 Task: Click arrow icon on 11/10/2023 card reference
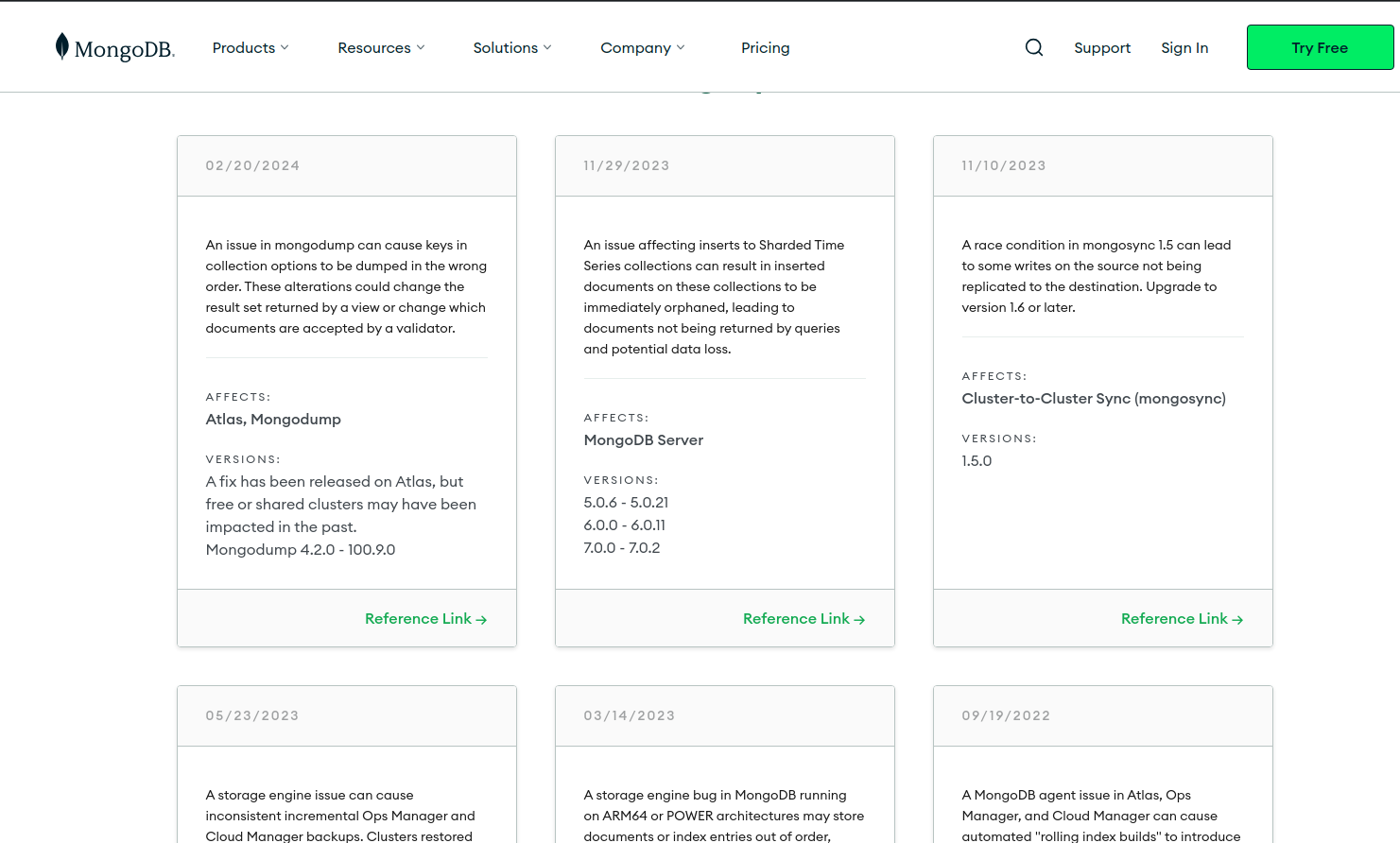pos(1237,620)
